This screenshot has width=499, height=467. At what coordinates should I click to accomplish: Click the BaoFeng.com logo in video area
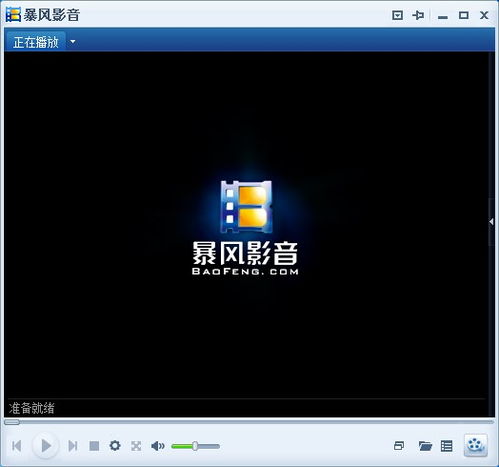point(246,228)
